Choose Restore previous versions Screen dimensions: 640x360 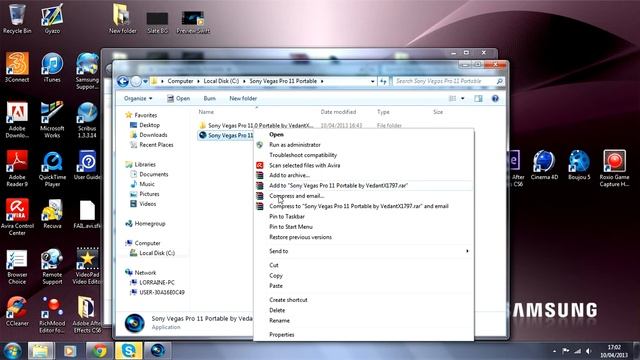tap(300, 237)
